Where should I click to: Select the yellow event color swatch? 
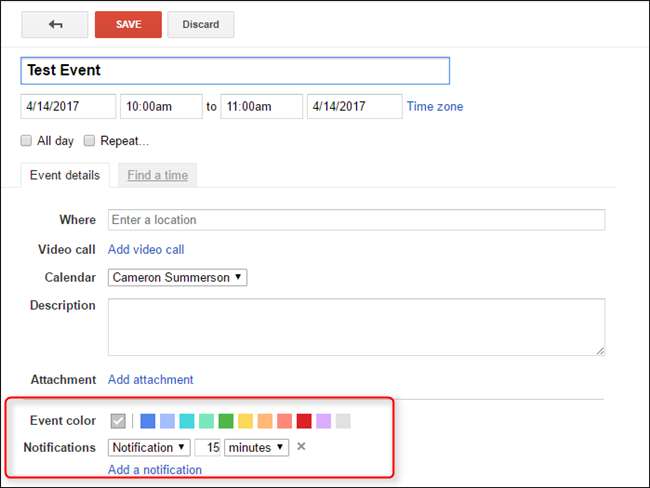tap(245, 421)
